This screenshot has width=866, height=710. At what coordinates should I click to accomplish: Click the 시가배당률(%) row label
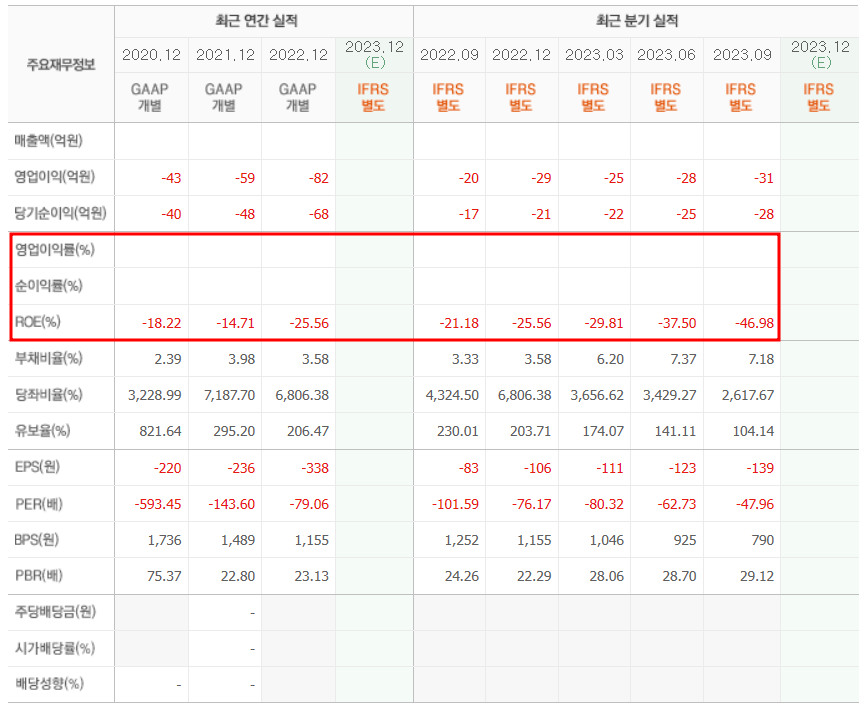55,648
